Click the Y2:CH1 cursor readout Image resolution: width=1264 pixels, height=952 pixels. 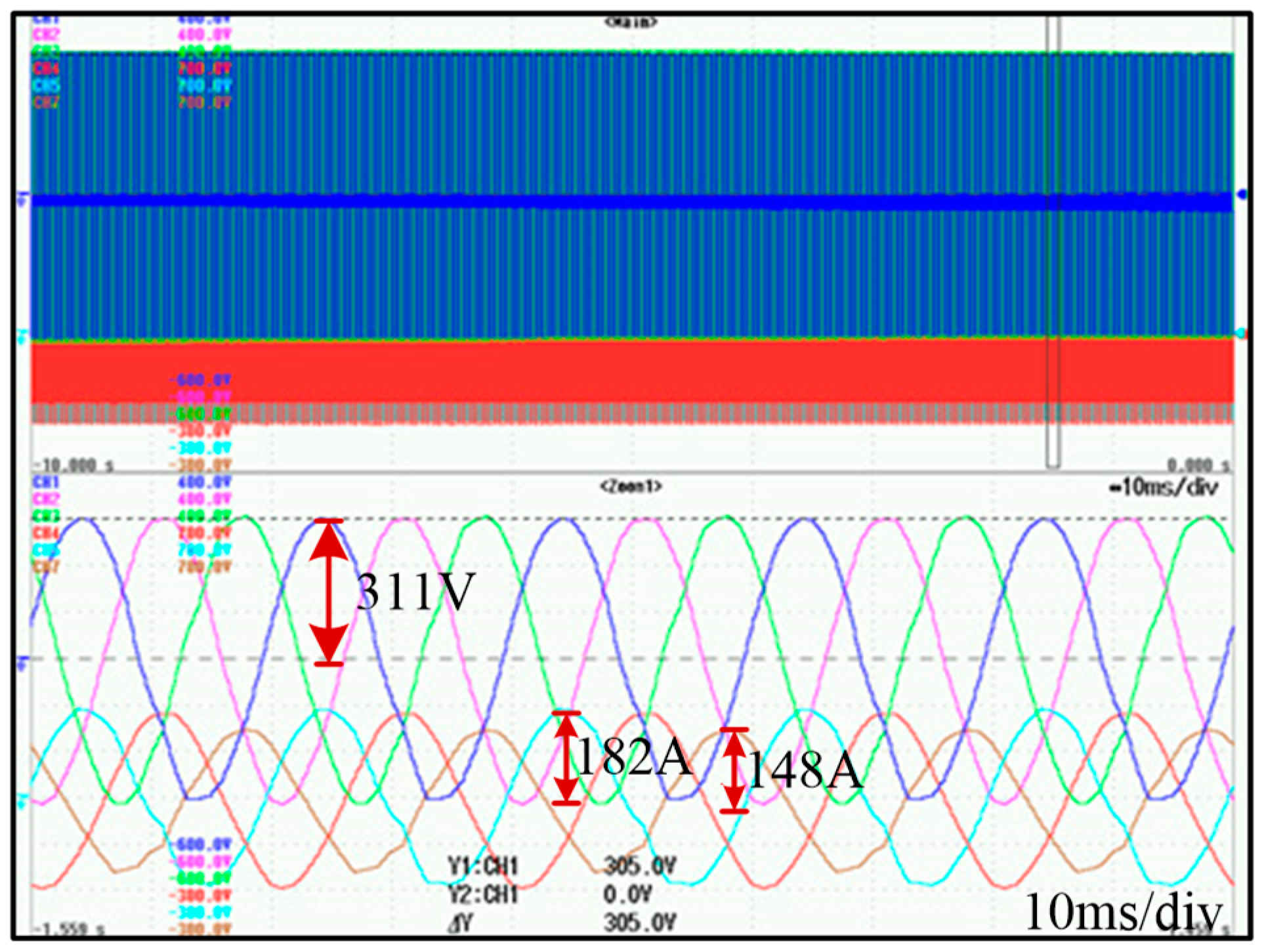483,895
